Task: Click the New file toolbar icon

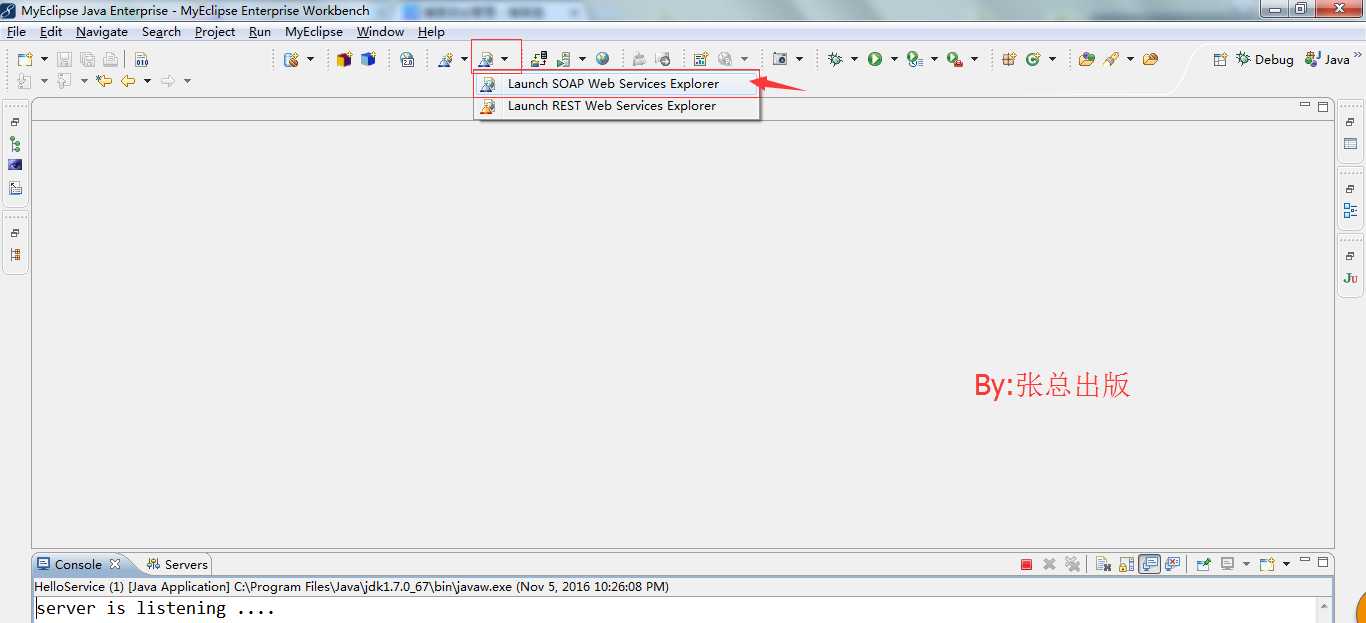Action: pos(24,59)
